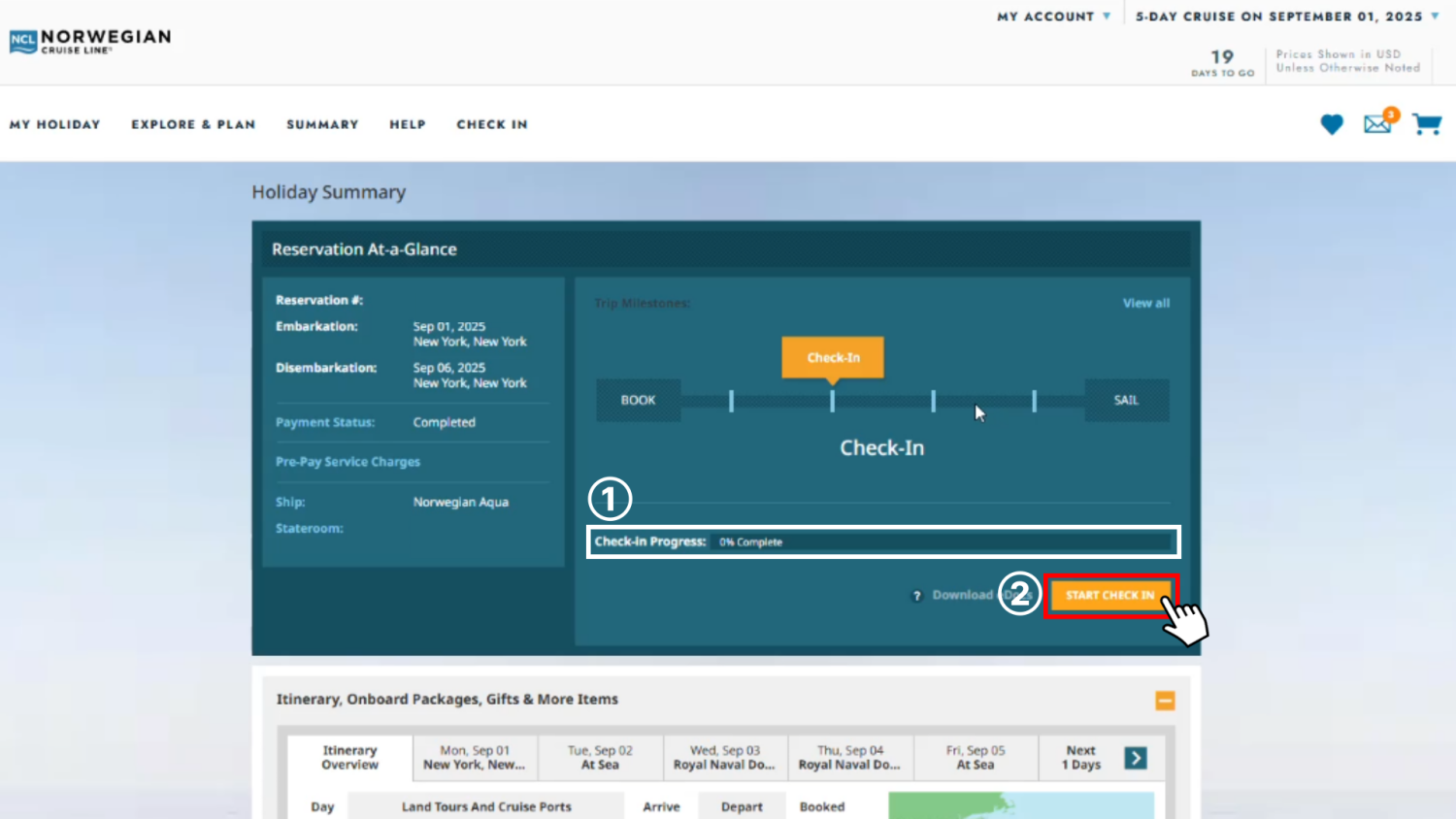Click the Day column header

click(322, 806)
